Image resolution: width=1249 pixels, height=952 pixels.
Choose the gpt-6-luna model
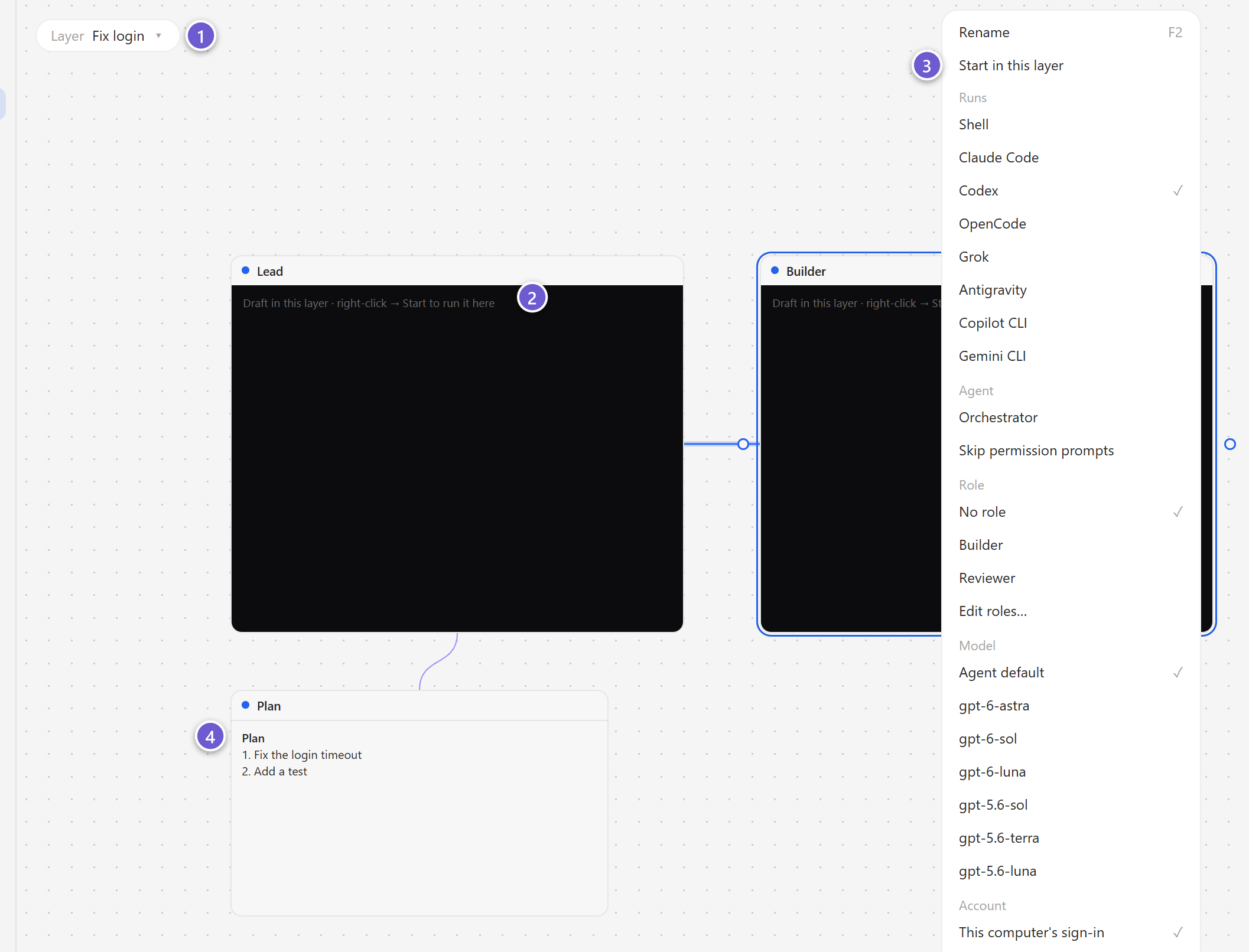click(1071, 772)
